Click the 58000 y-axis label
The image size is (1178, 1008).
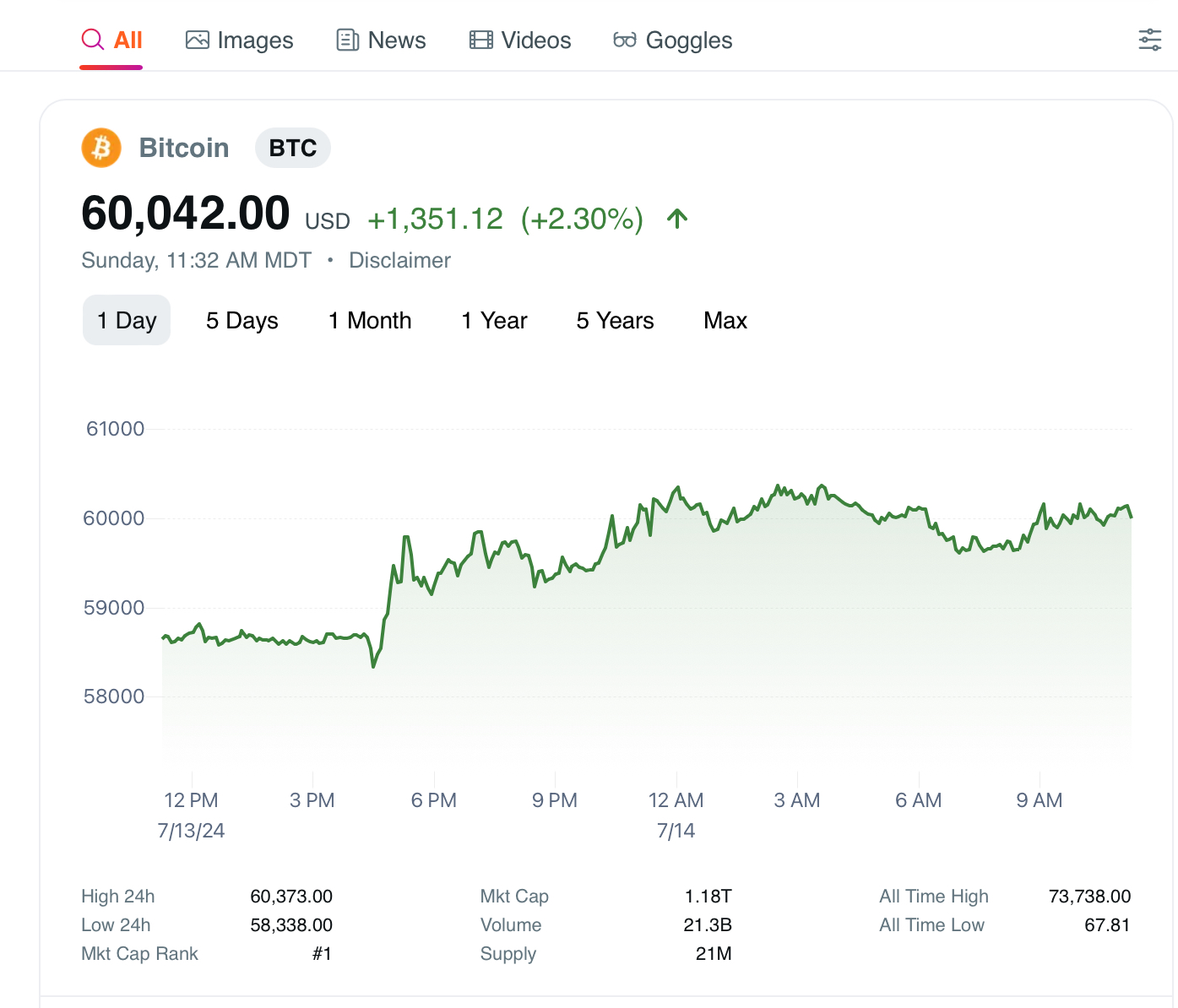114,696
